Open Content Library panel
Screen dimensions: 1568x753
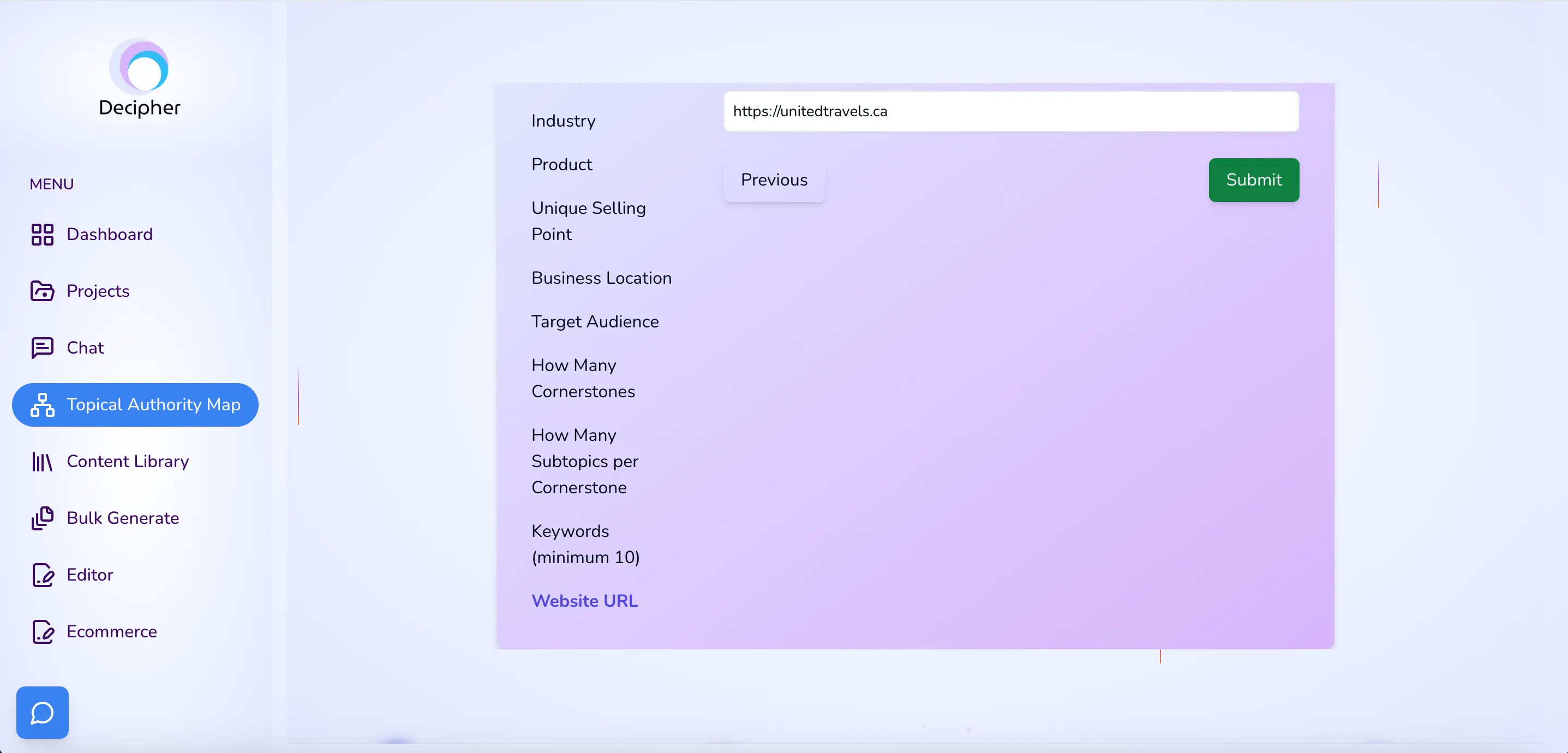pos(128,461)
